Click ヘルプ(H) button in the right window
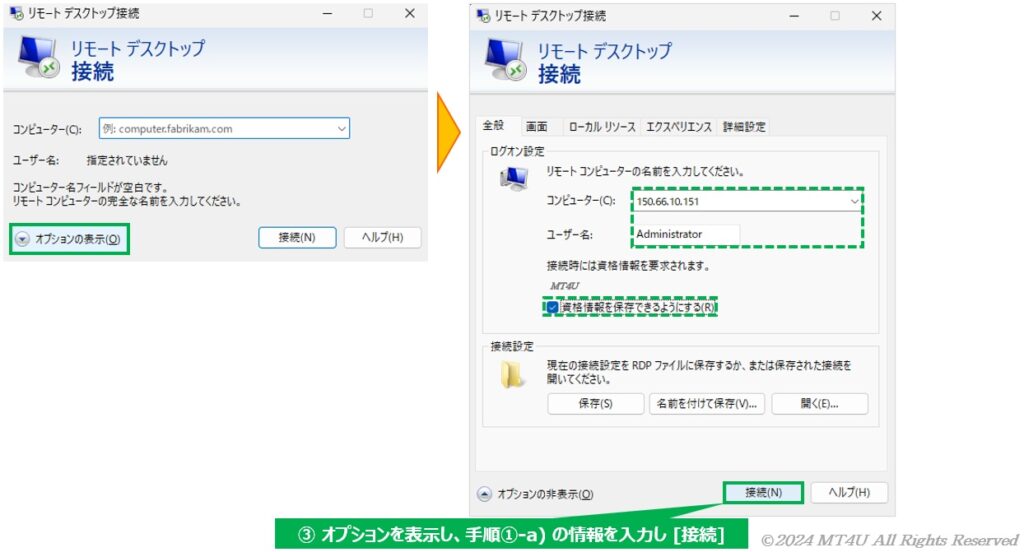 coord(849,493)
